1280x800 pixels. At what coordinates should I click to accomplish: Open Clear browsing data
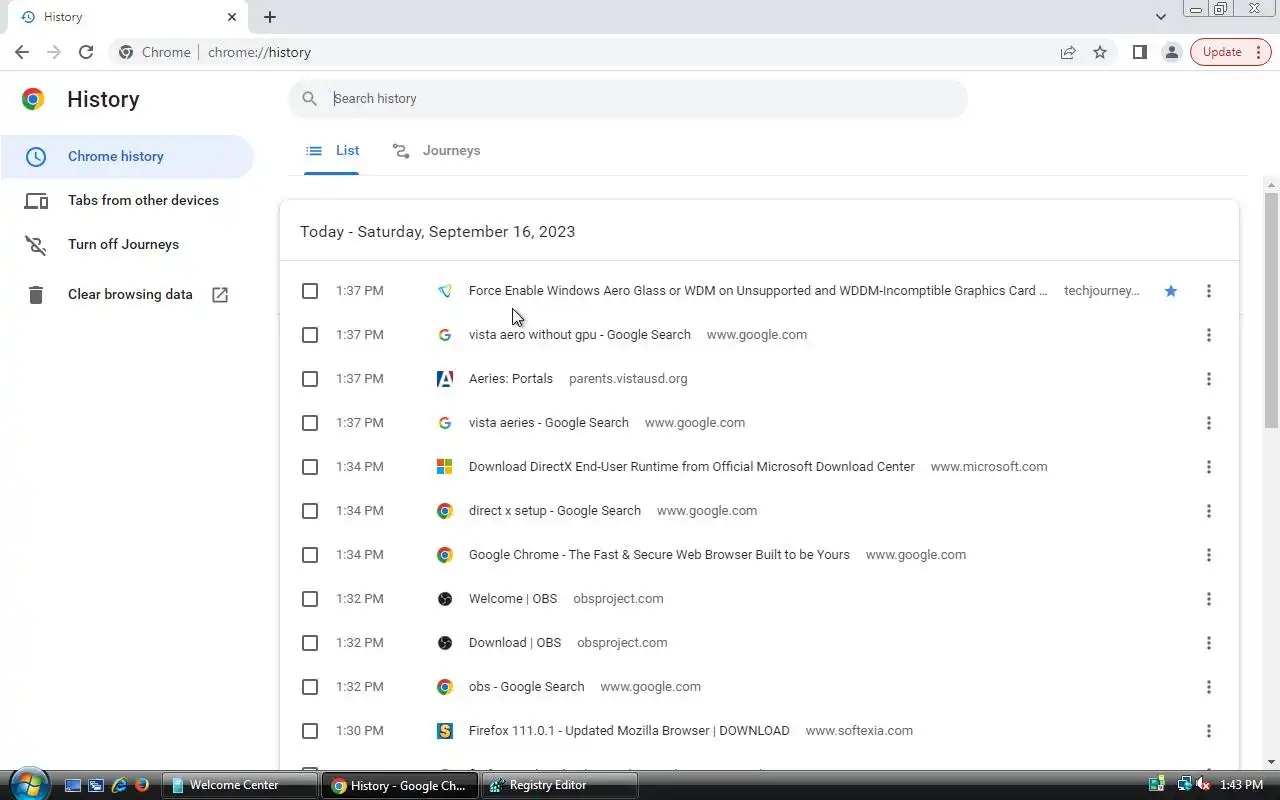[x=127, y=294]
